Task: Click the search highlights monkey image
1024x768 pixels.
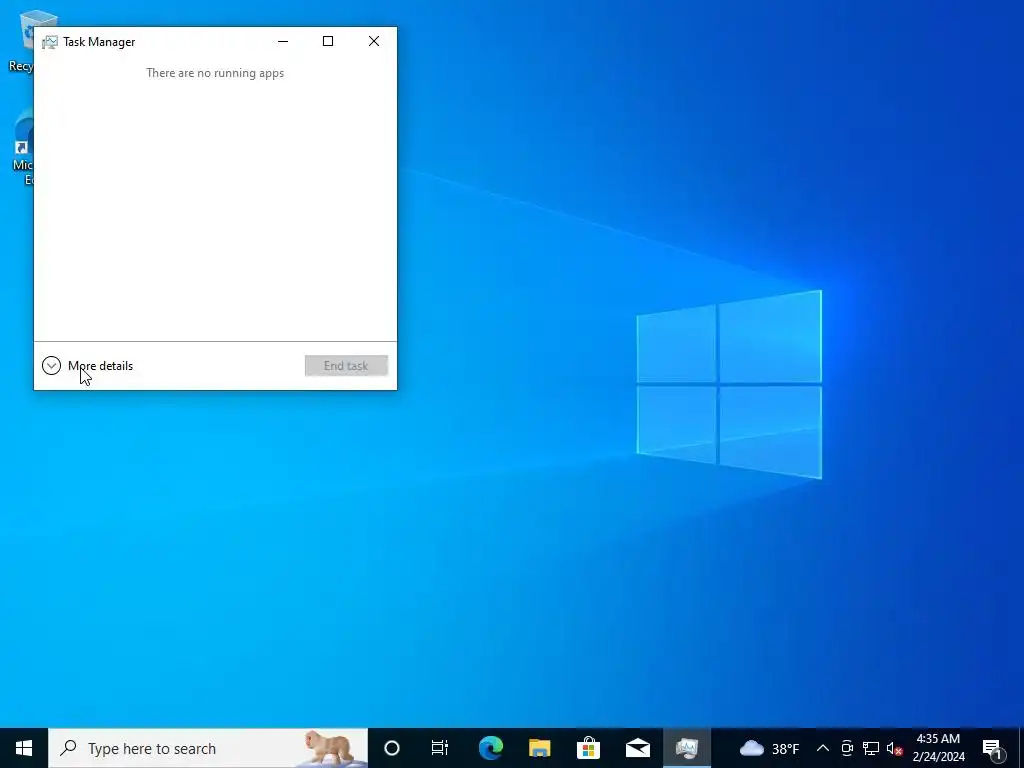Action: [332, 748]
